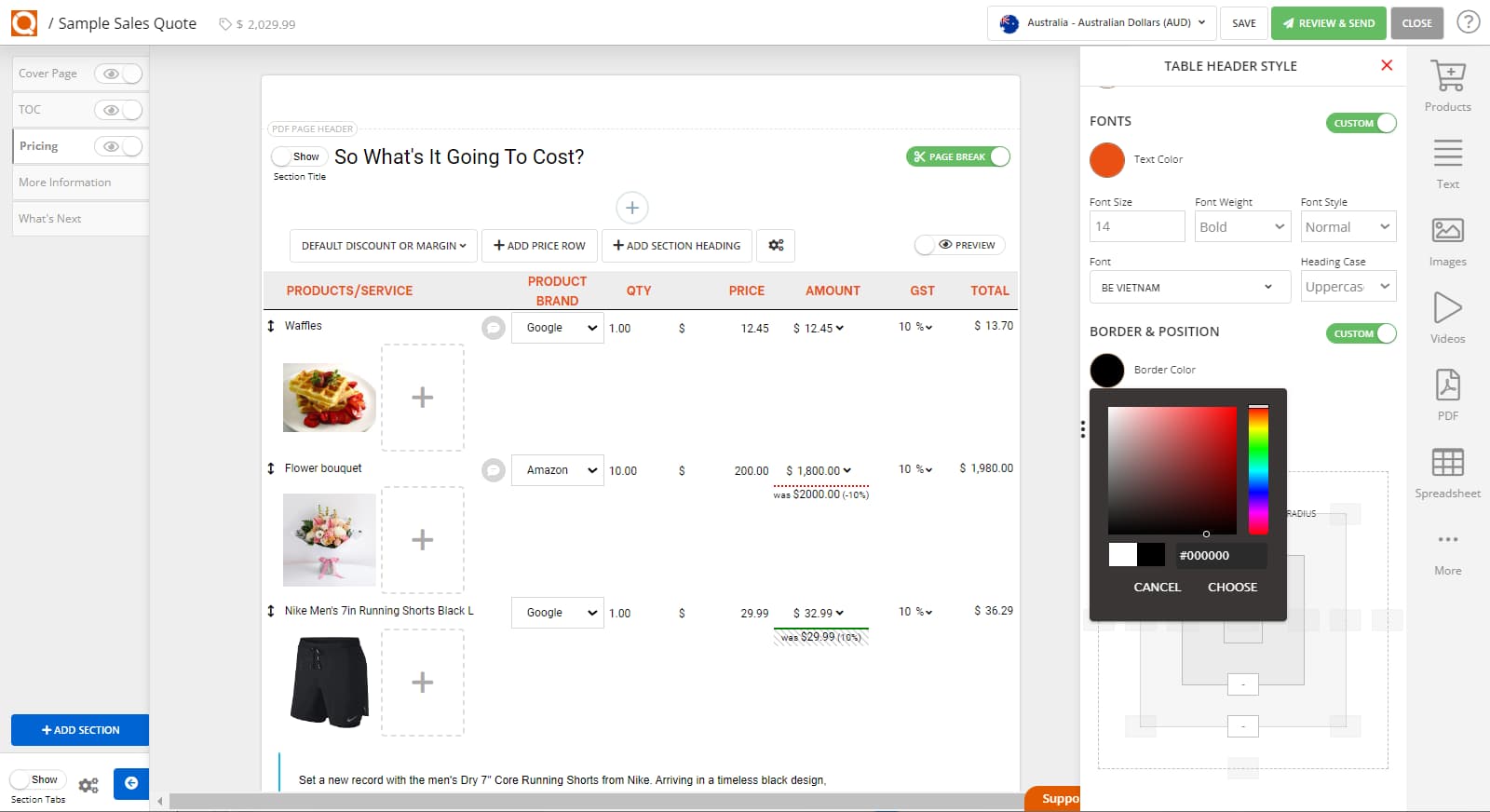1490x812 pixels.
Task: Click the orange app logo
Action: (x=24, y=22)
